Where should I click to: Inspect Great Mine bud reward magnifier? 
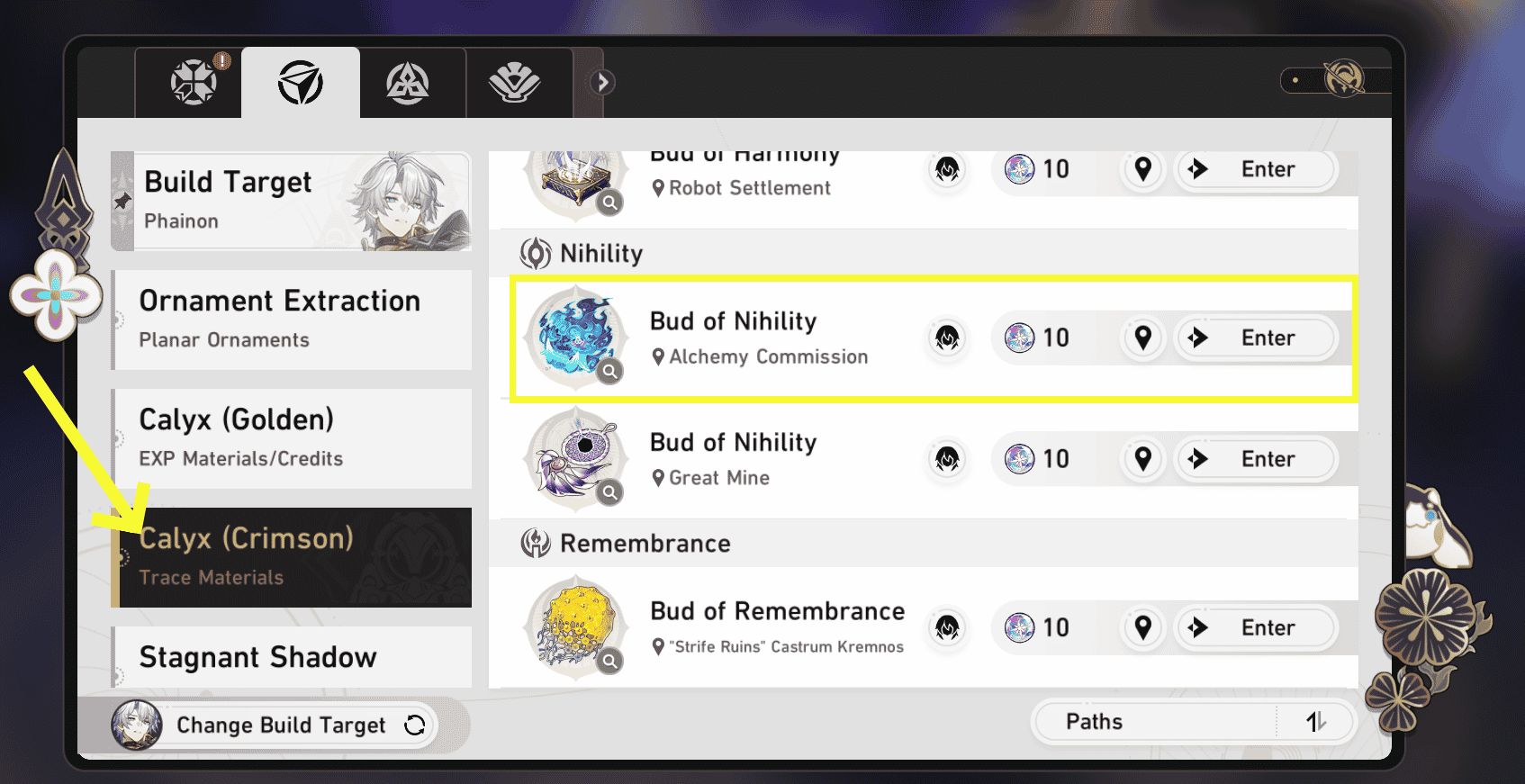tap(610, 492)
